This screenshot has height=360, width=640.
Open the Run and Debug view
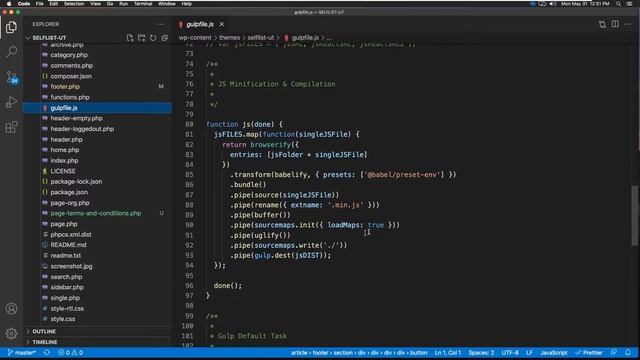(x=11, y=102)
